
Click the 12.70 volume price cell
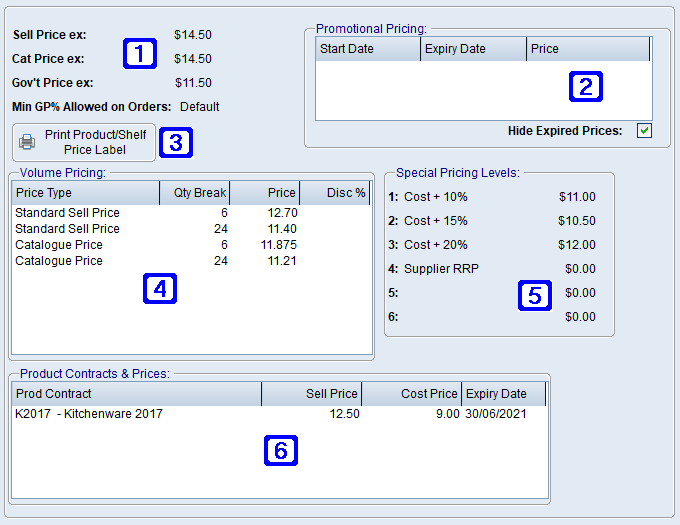282,213
